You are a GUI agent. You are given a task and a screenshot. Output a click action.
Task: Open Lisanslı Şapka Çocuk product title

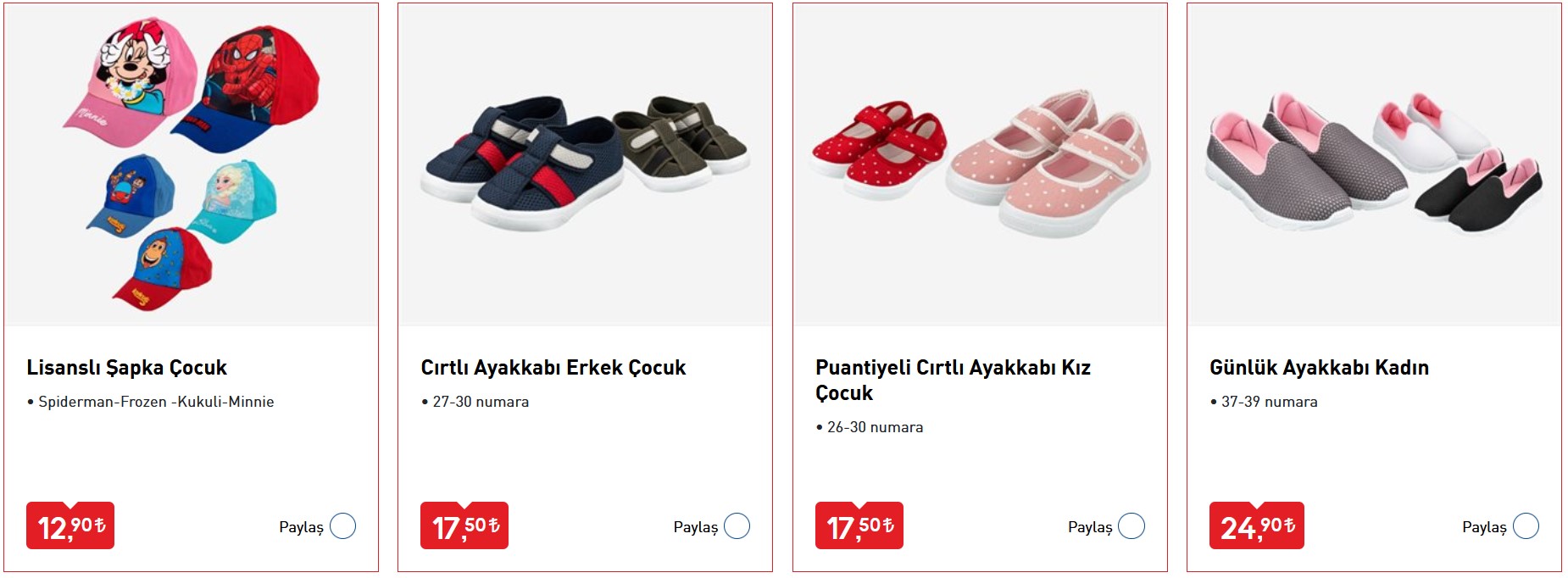tap(126, 368)
